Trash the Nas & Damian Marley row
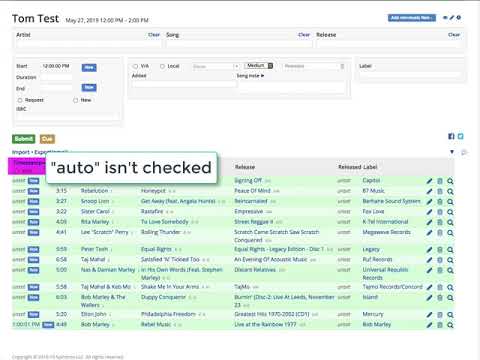Viewport: 480px width, 360px height. coord(440,270)
